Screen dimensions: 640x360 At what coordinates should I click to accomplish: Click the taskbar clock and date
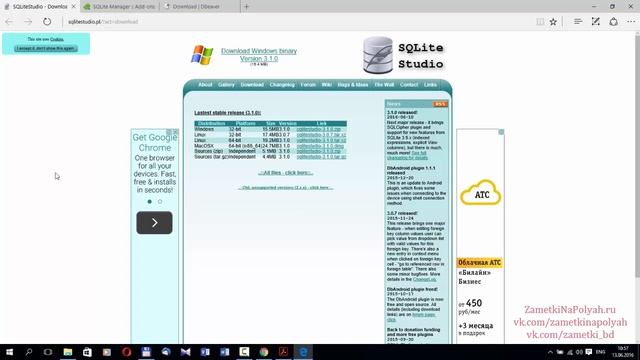(623, 352)
